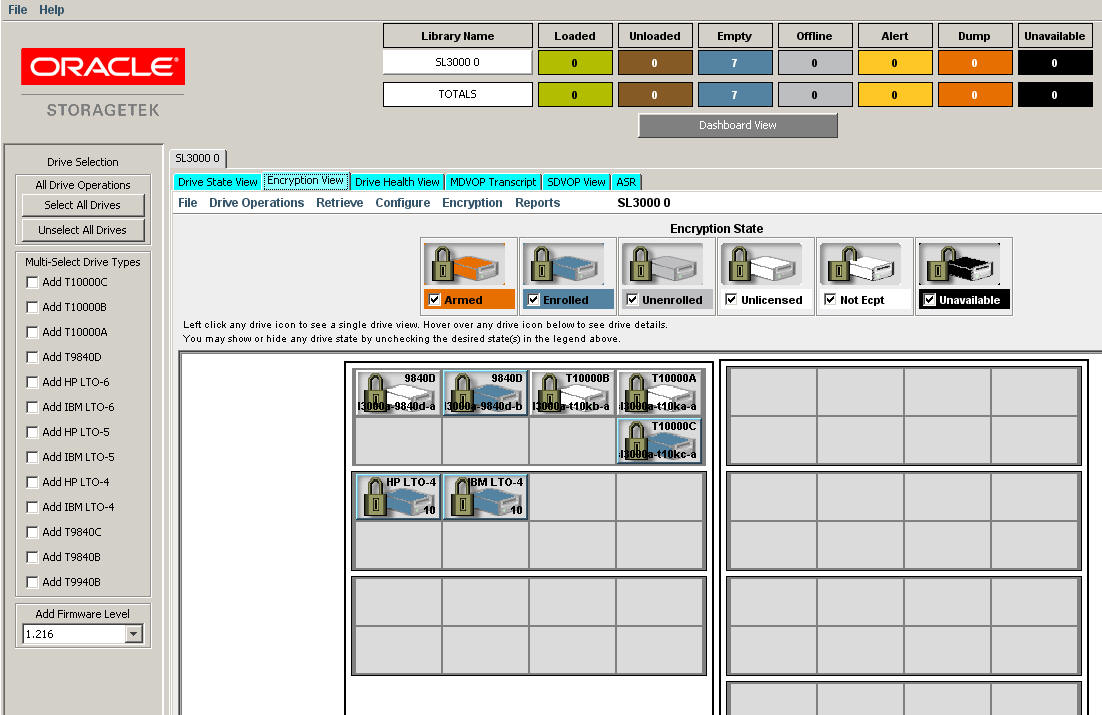
Task: Open the Drive Operations menu
Action: click(x=257, y=202)
